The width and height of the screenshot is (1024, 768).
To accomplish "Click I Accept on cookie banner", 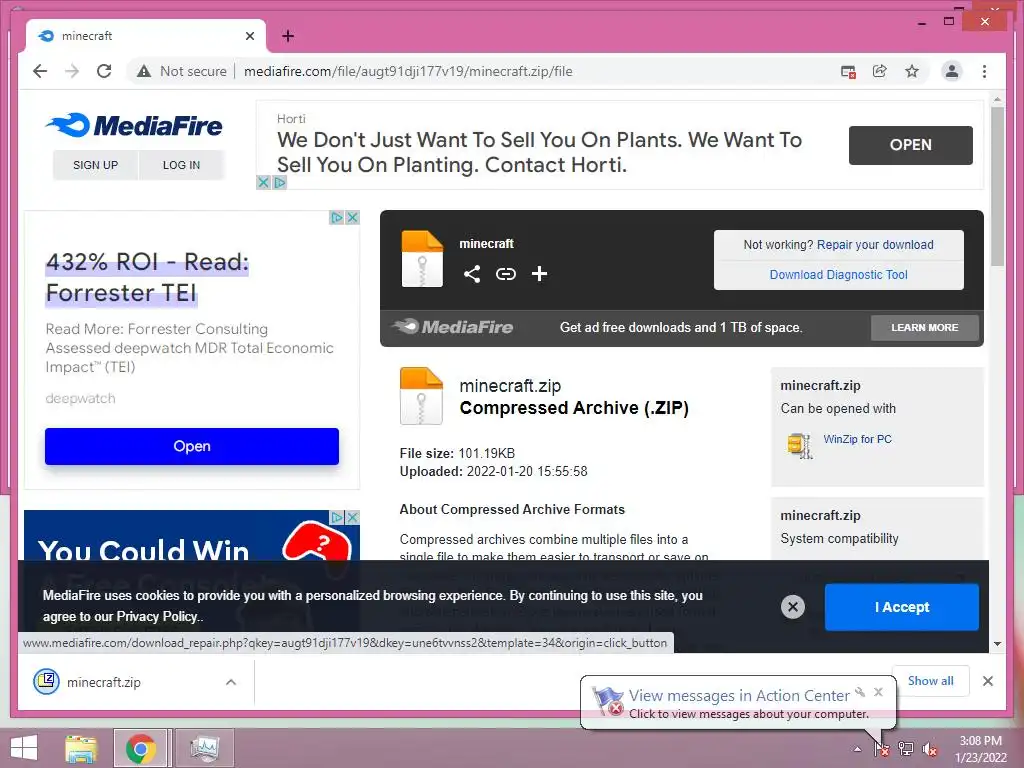I will click(902, 607).
